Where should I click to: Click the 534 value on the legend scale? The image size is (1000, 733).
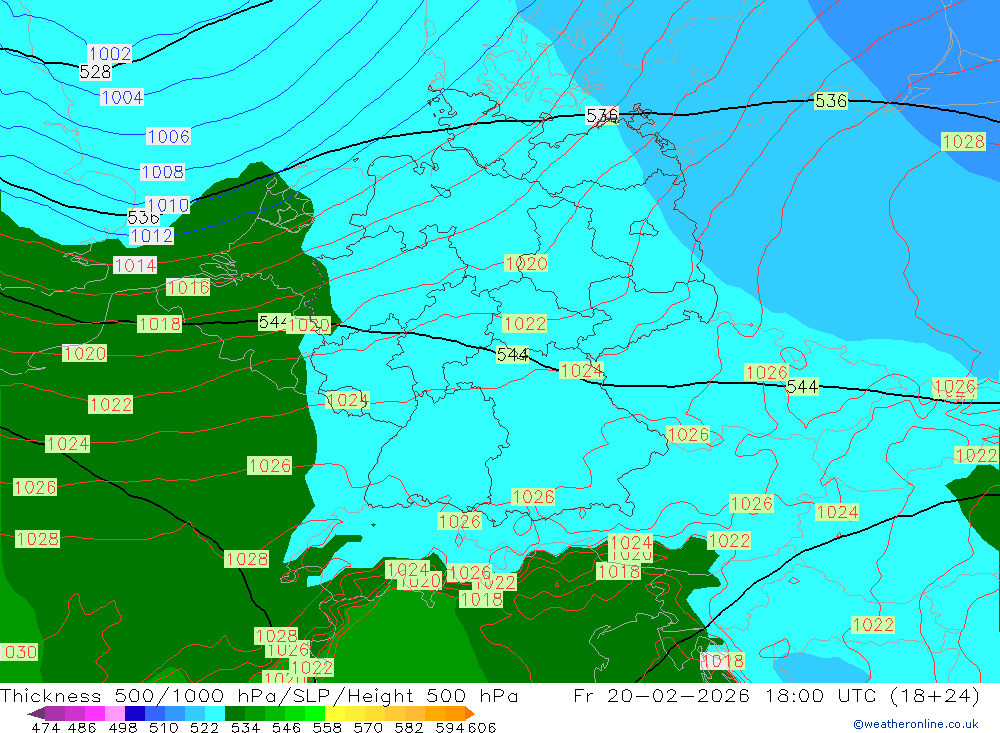point(246,727)
